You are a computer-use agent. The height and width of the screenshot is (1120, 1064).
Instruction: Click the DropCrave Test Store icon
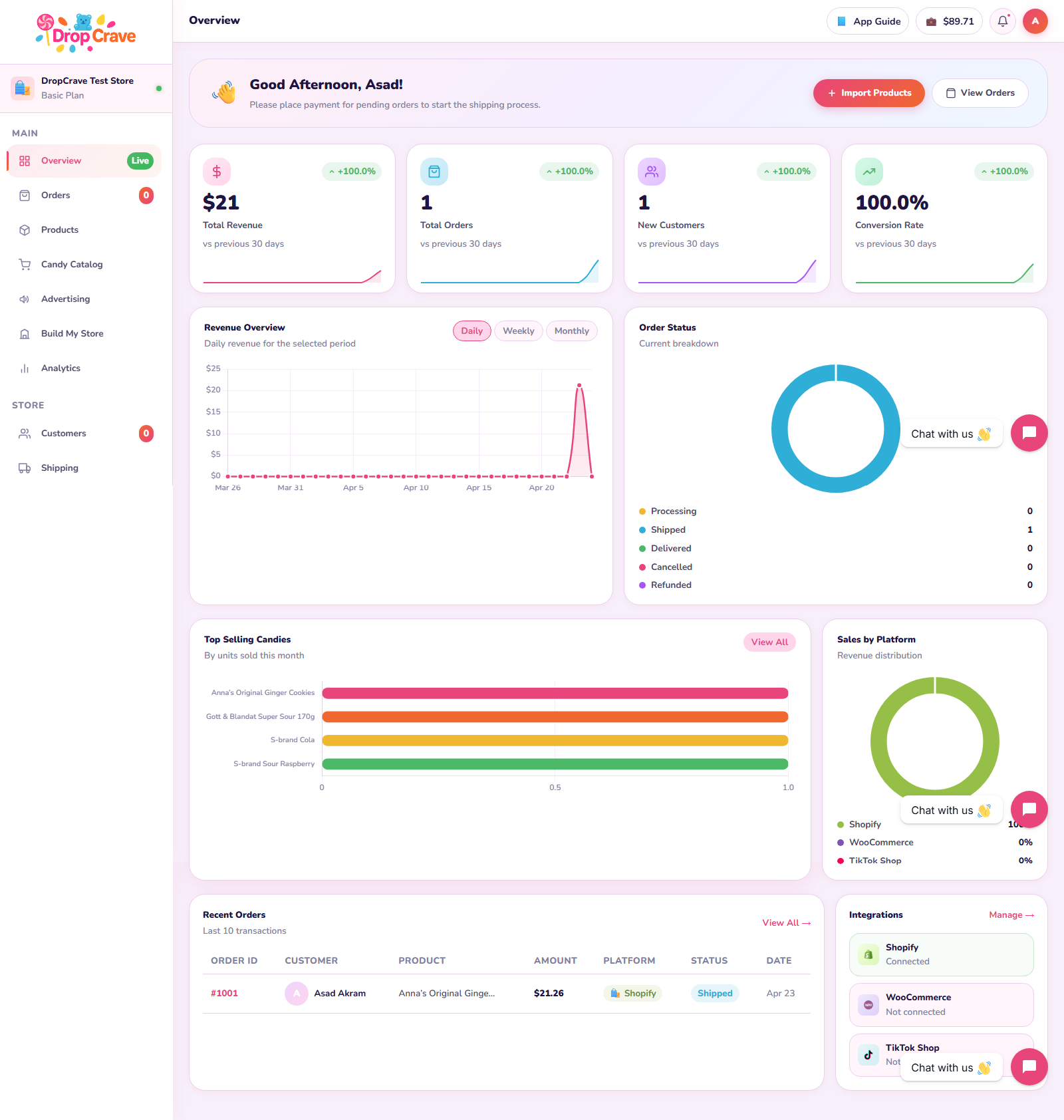(23, 88)
